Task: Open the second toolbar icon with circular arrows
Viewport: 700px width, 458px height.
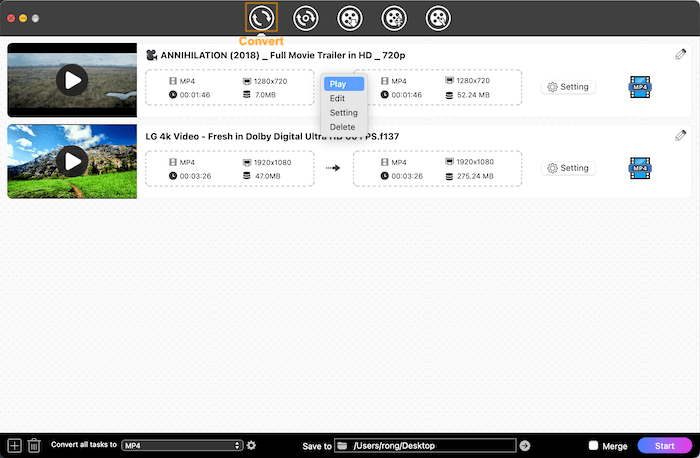Action: coord(305,17)
